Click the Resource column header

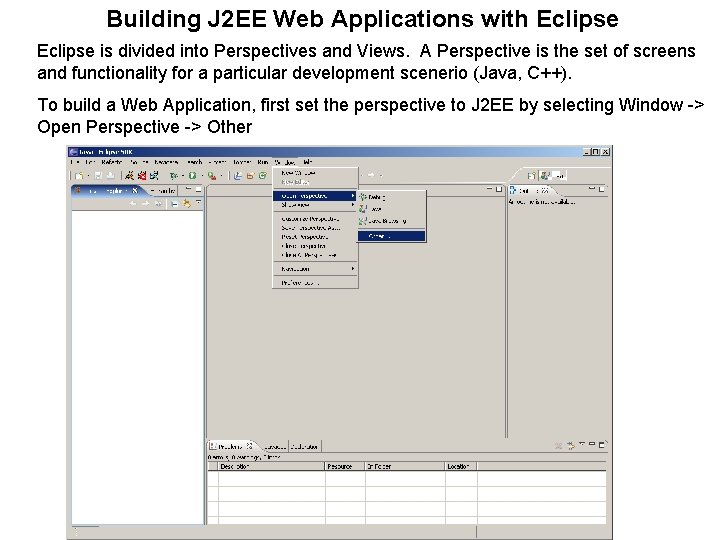345,466
